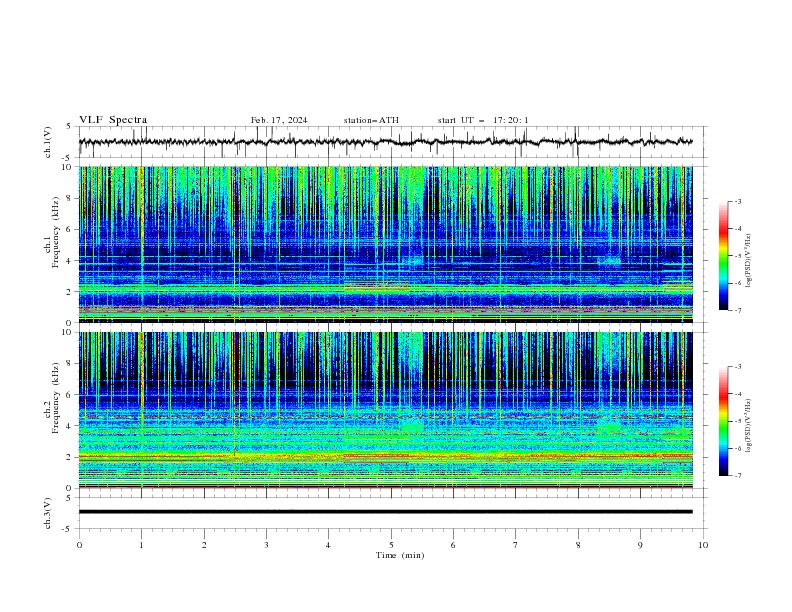The width and height of the screenshot is (792, 612).
Task: Click the ch.2 colorbar 'log(PSD)(V²/Hz)' label
Action: pyautogui.click(x=749, y=426)
